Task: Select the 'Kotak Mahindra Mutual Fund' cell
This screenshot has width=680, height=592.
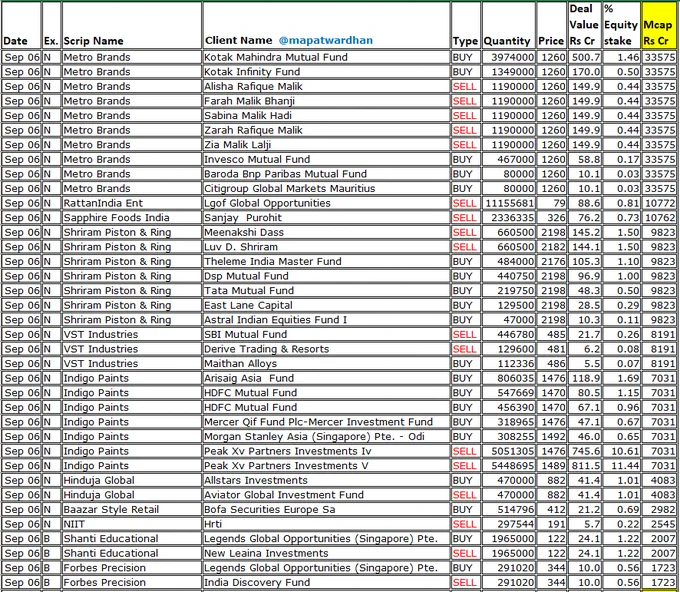Action: (x=326, y=57)
